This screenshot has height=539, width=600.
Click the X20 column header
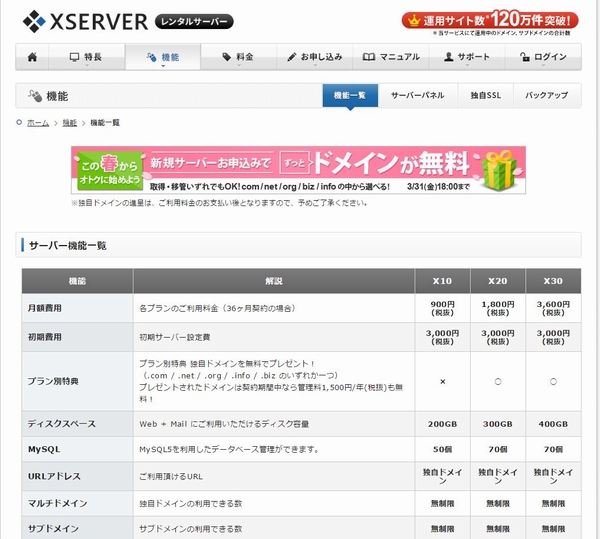(x=498, y=281)
